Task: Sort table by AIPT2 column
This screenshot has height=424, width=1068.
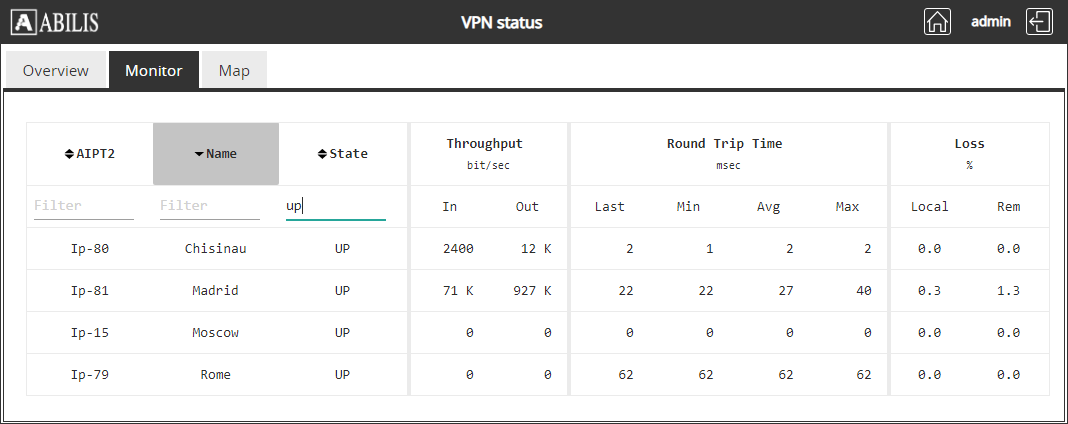Action: click(x=89, y=154)
